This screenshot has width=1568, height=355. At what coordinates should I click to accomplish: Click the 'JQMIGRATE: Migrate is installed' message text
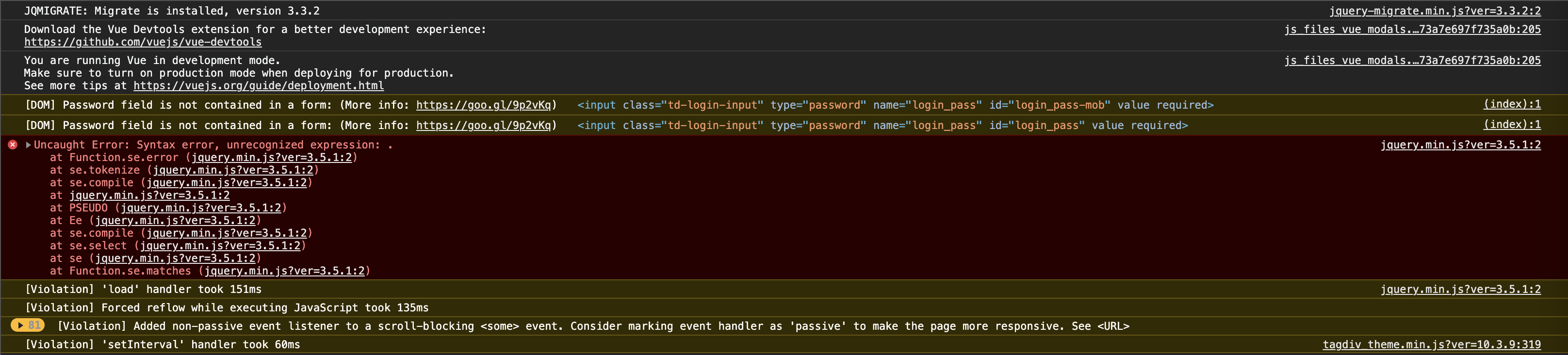click(172, 11)
